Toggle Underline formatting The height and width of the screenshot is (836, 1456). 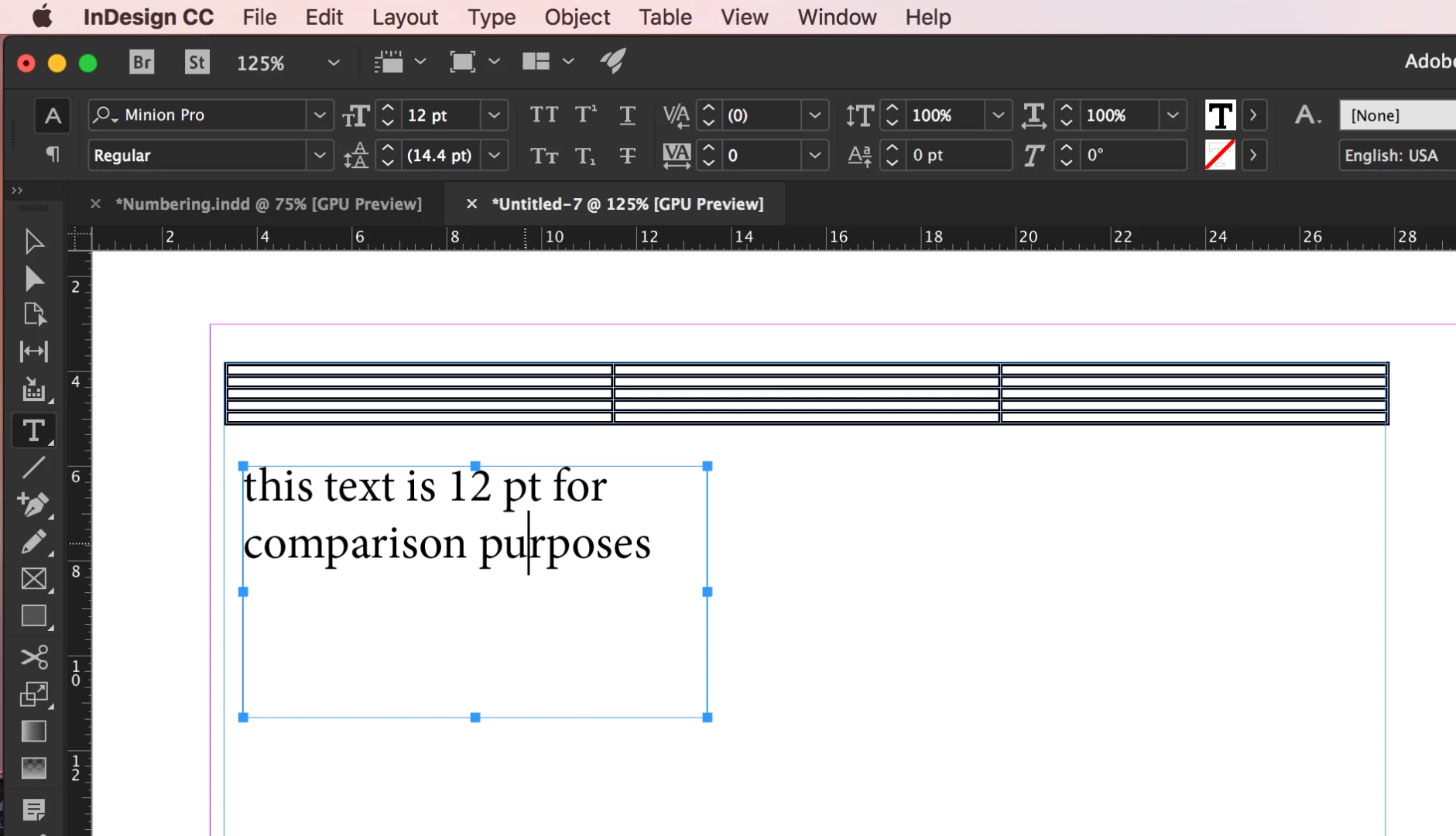click(628, 115)
